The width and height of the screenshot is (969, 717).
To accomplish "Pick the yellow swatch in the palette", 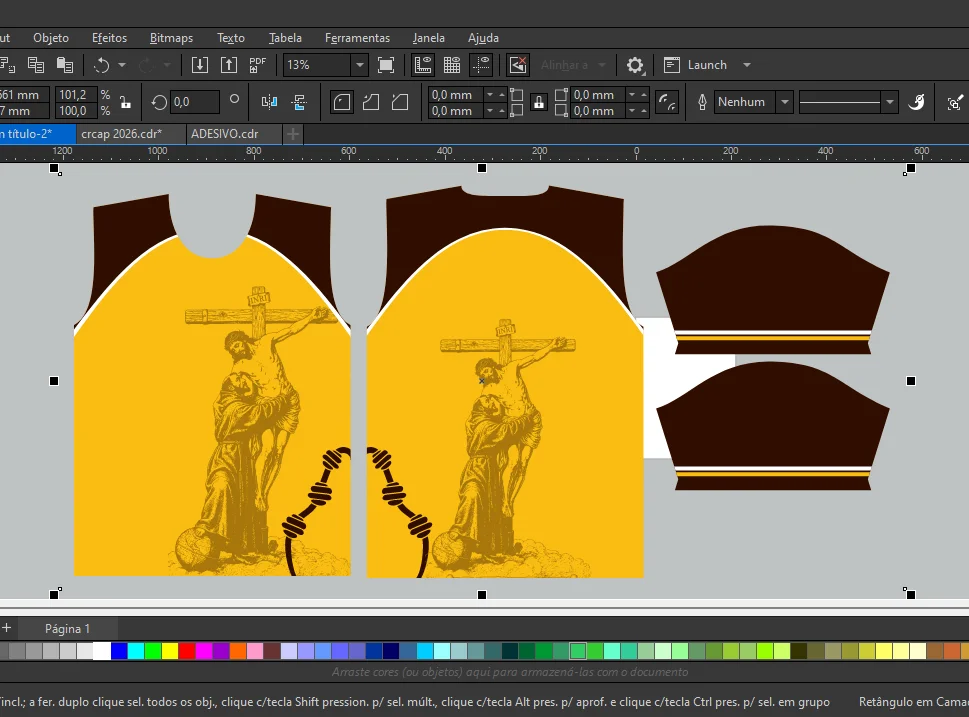I will (170, 651).
